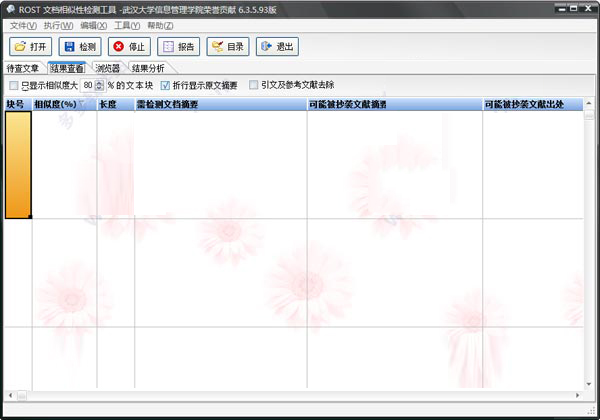600x420 pixels.
Task: Click the horizontal scrollbar thumb
Action: point(22,396)
